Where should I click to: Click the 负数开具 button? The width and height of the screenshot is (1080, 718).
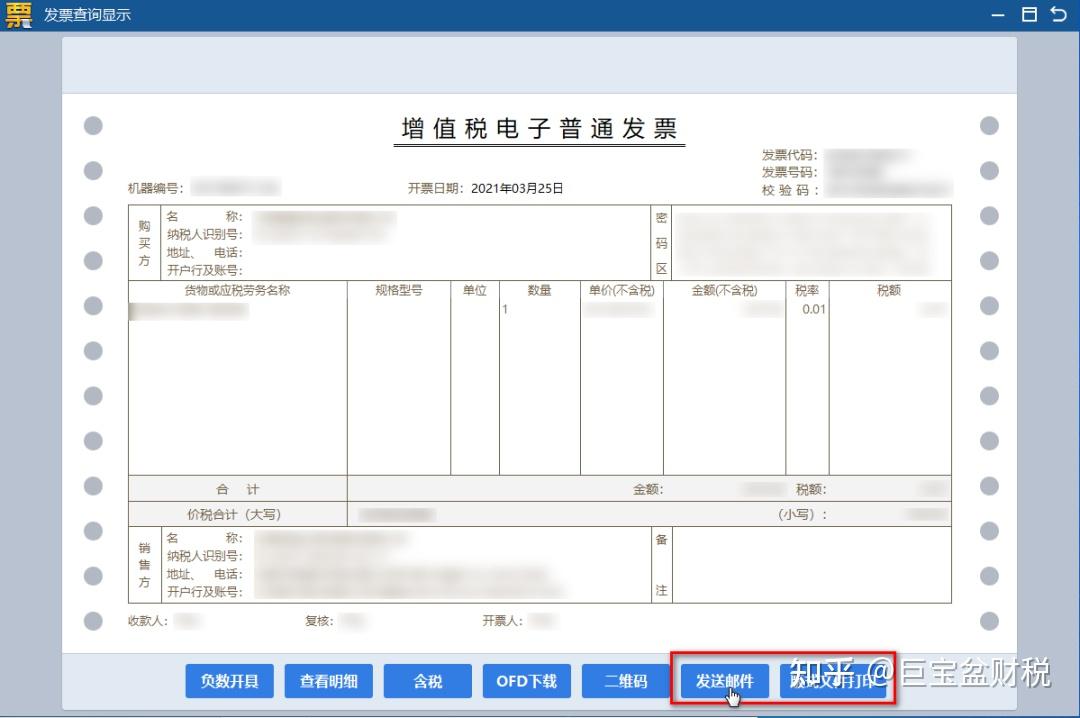point(229,681)
